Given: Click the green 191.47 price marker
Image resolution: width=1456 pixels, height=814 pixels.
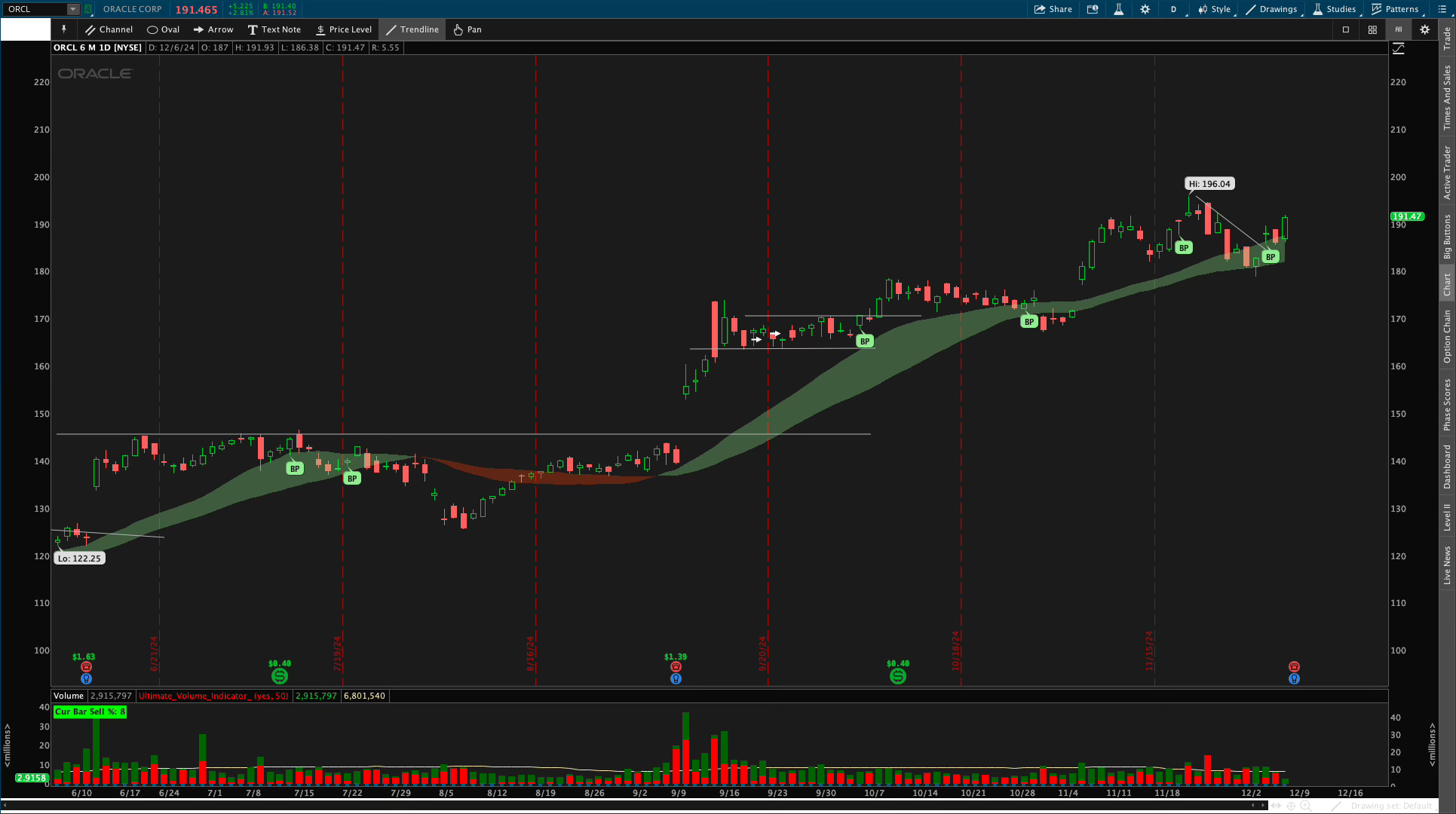Looking at the screenshot, I should (x=1407, y=216).
